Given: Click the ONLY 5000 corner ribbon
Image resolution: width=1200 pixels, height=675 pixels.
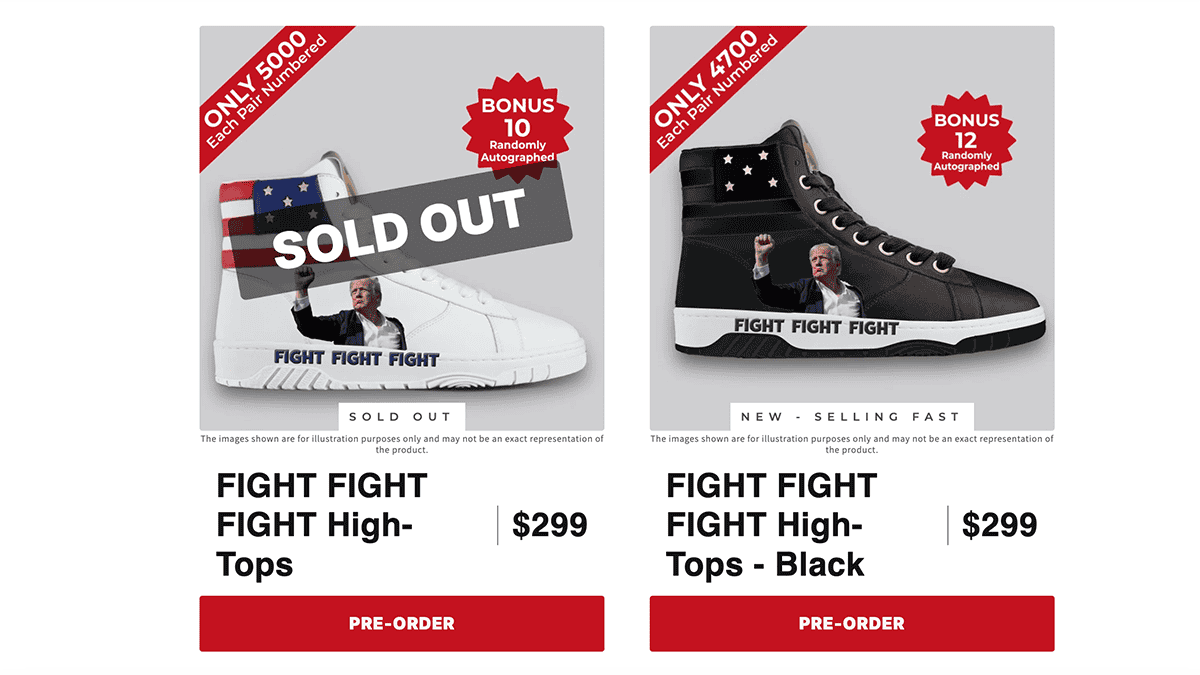Looking at the screenshot, I should pyautogui.click(x=262, y=88).
